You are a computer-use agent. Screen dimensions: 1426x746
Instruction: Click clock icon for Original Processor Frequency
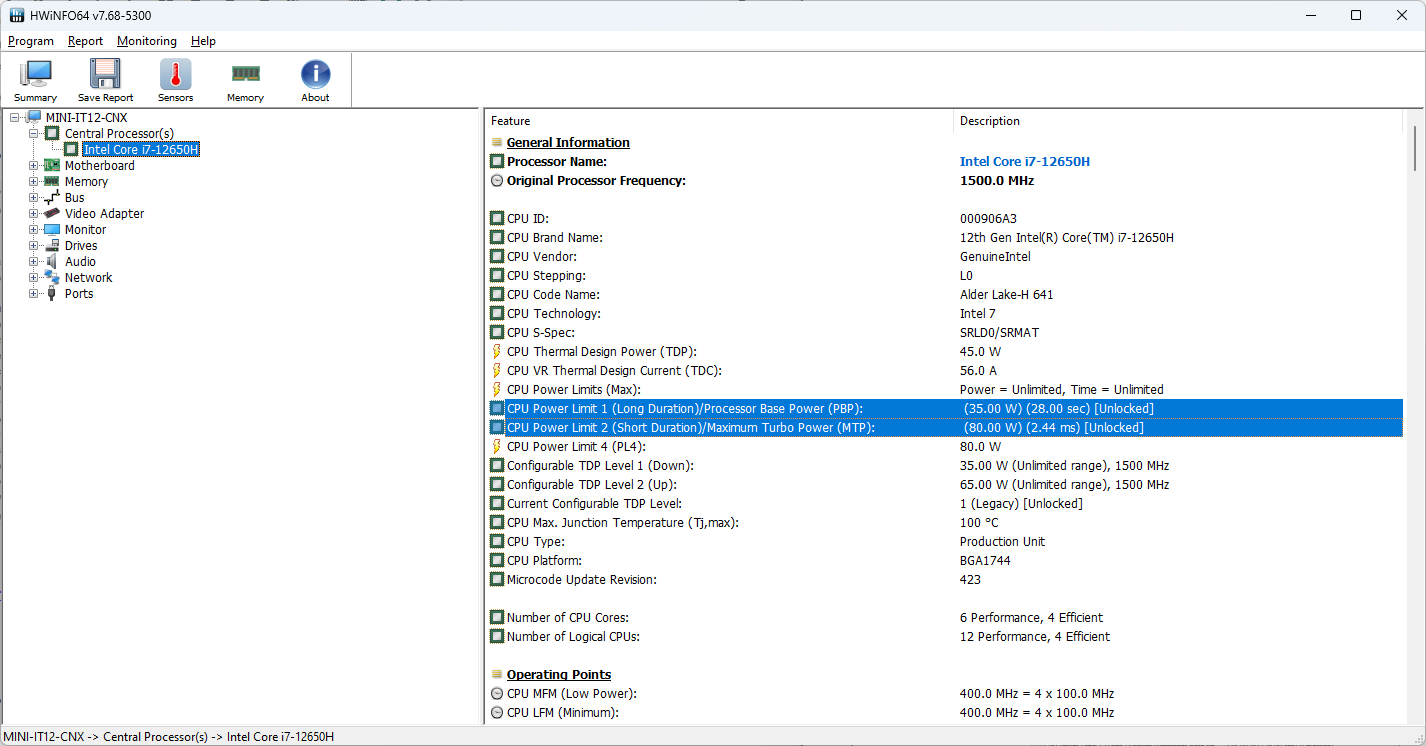pos(497,181)
